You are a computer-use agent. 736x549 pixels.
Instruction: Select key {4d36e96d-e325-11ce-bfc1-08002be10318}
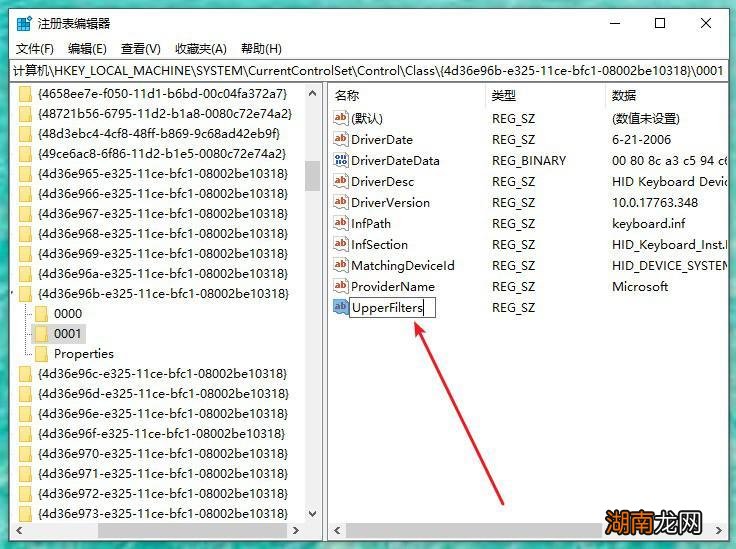[x=163, y=394]
